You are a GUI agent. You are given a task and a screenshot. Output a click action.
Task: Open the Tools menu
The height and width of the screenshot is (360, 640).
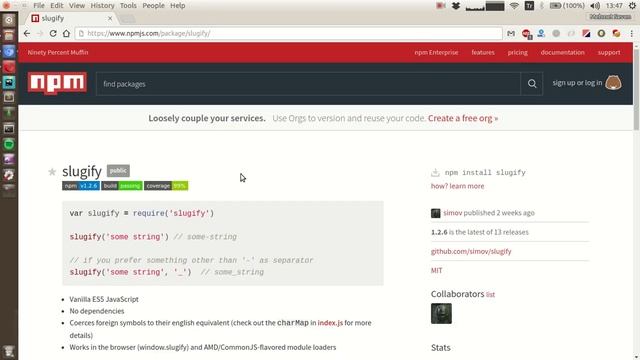(128, 6)
